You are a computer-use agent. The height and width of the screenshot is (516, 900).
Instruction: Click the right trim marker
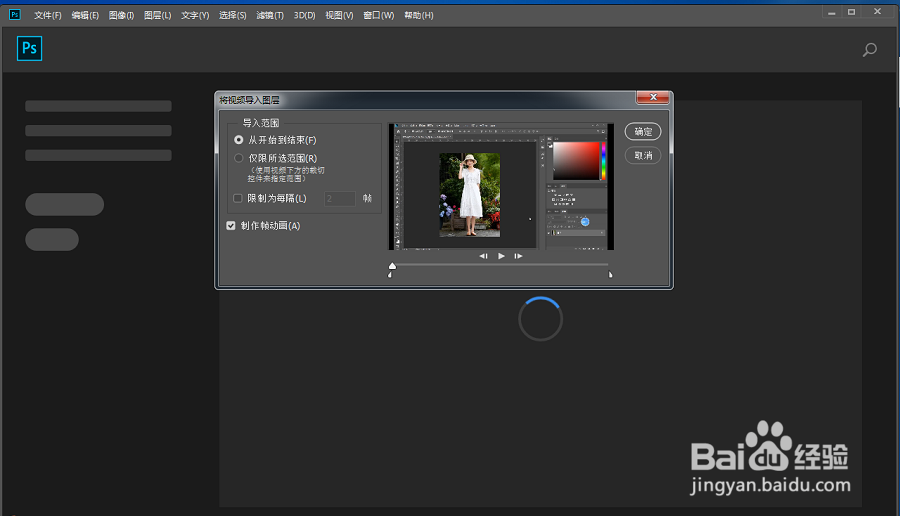coord(610,275)
